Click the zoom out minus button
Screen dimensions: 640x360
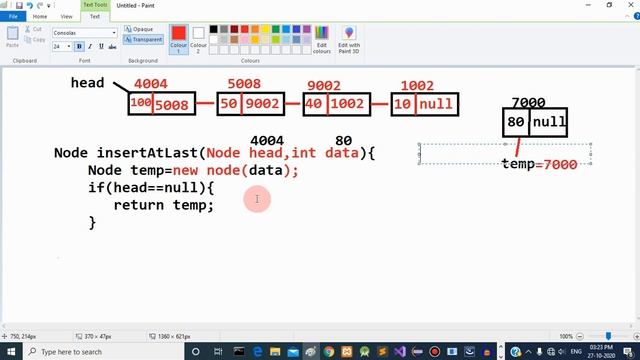580,336
